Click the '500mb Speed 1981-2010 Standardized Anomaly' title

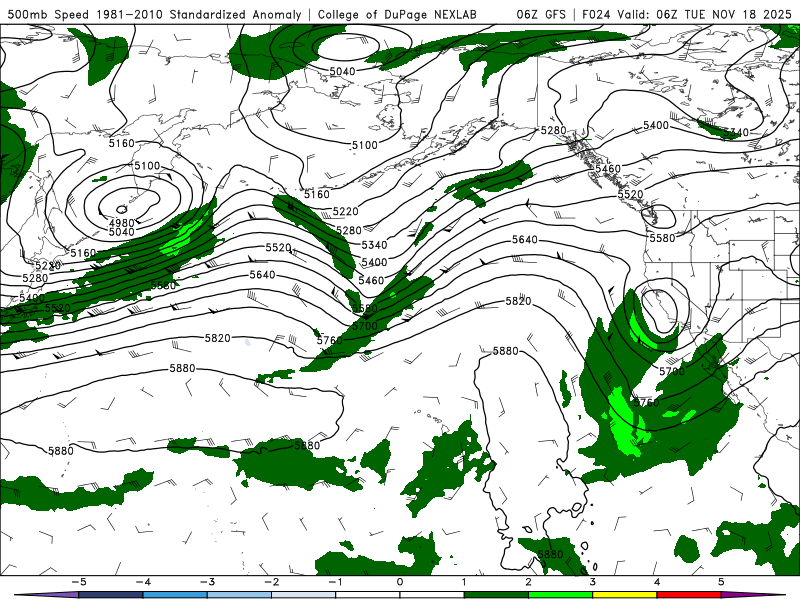point(154,14)
